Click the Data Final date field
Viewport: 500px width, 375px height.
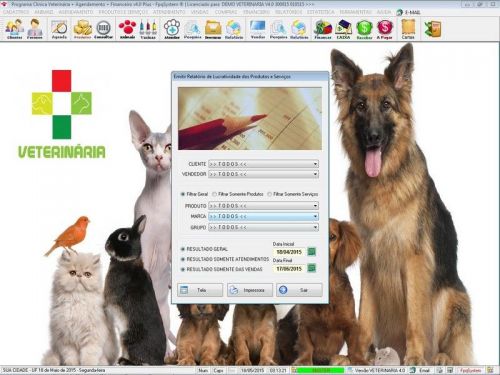pyautogui.click(x=289, y=268)
